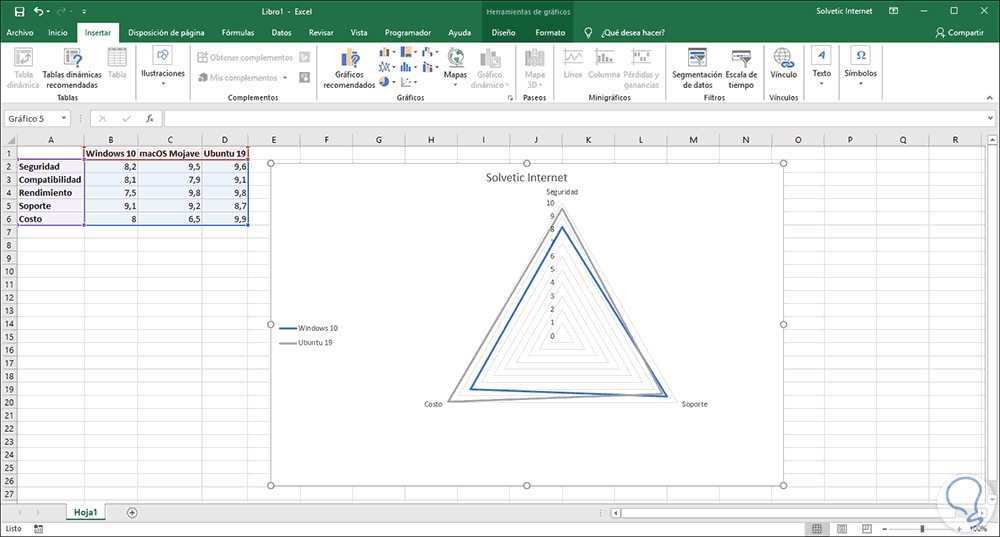Click the horizontal scrollbar track
The image size is (1000, 537).
click(800, 513)
